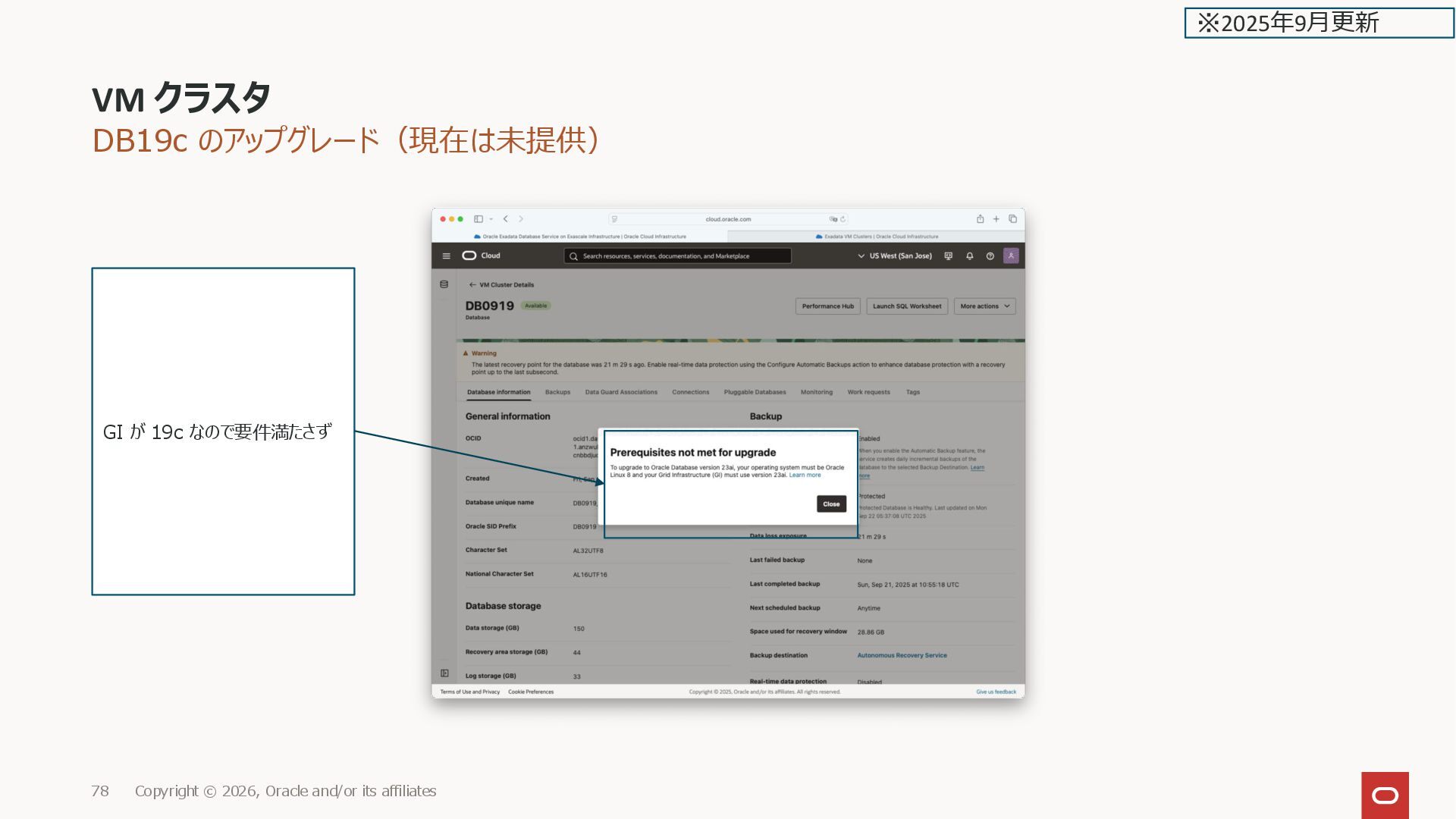Viewport: 1456px width, 819px height.
Task: Open the user profile avatar menu
Action: (1011, 256)
